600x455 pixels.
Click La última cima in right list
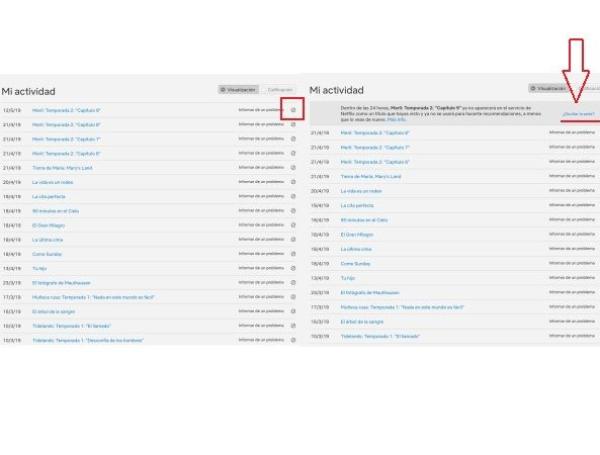point(356,249)
